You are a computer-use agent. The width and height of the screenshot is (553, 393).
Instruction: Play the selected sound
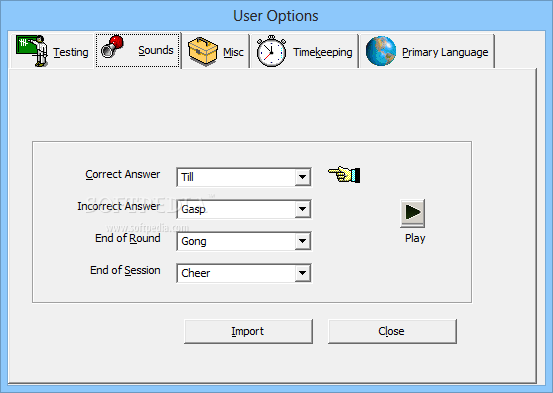[412, 213]
